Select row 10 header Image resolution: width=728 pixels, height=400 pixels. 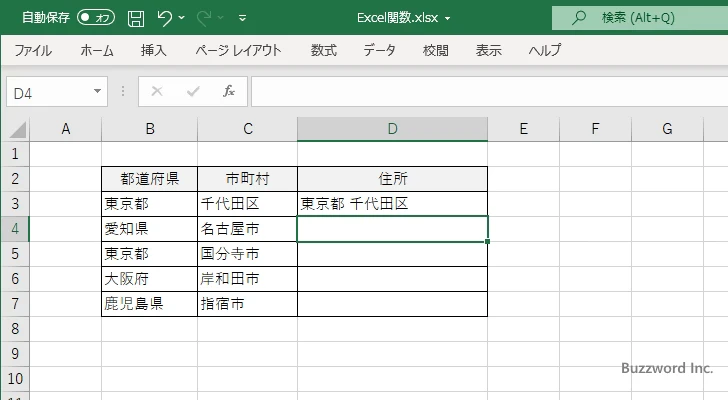(15, 379)
